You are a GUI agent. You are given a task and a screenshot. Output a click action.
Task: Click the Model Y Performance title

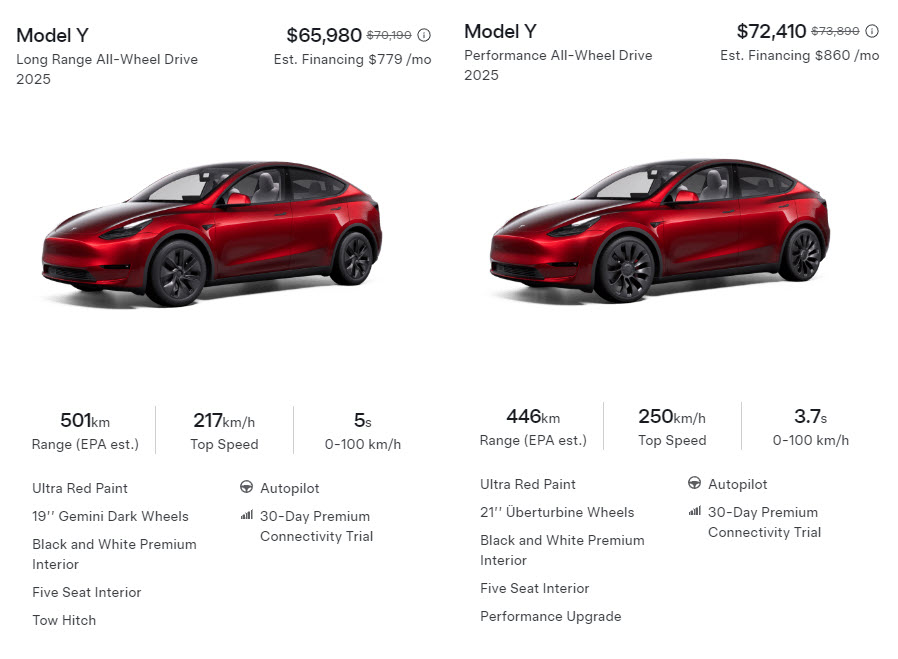(500, 31)
